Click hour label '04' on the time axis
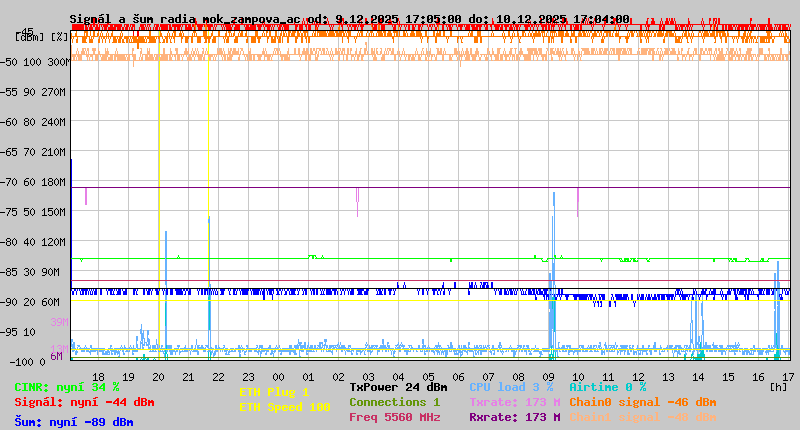Image resolution: width=800 pixels, height=430 pixels. click(x=398, y=377)
